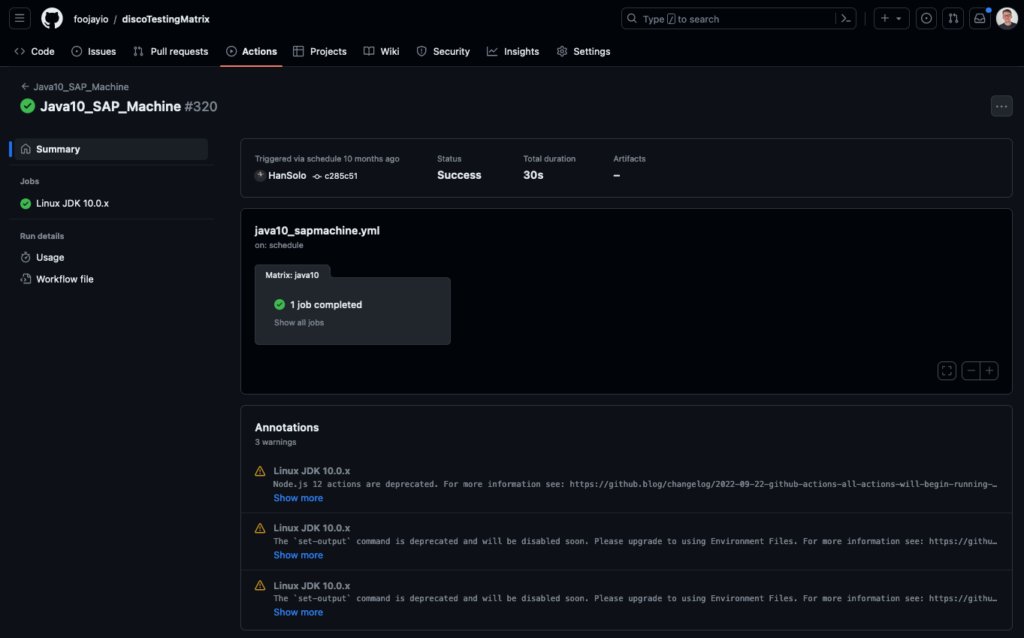Open the discoTestingMatrix repository link
Image resolution: width=1024 pixels, height=638 pixels.
coord(166,19)
